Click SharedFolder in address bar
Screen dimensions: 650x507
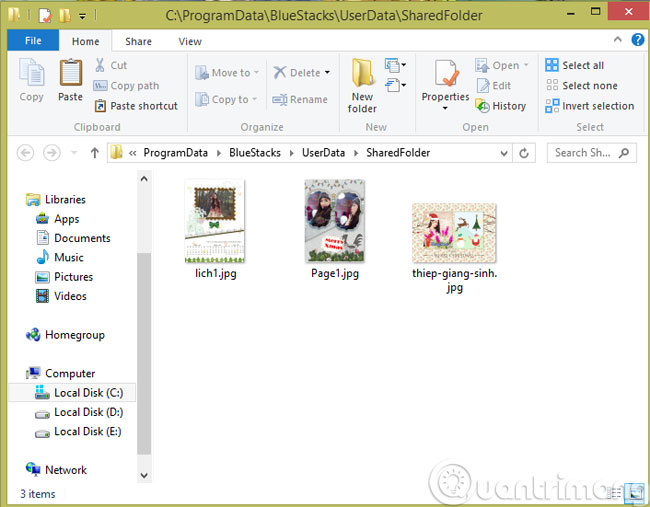pyautogui.click(x=398, y=153)
